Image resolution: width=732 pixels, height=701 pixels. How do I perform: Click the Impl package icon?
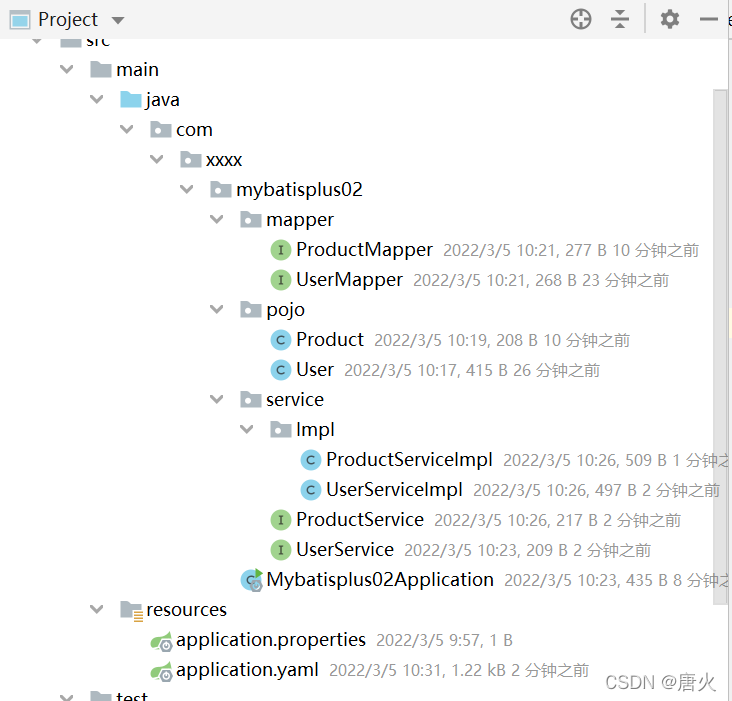tap(281, 429)
